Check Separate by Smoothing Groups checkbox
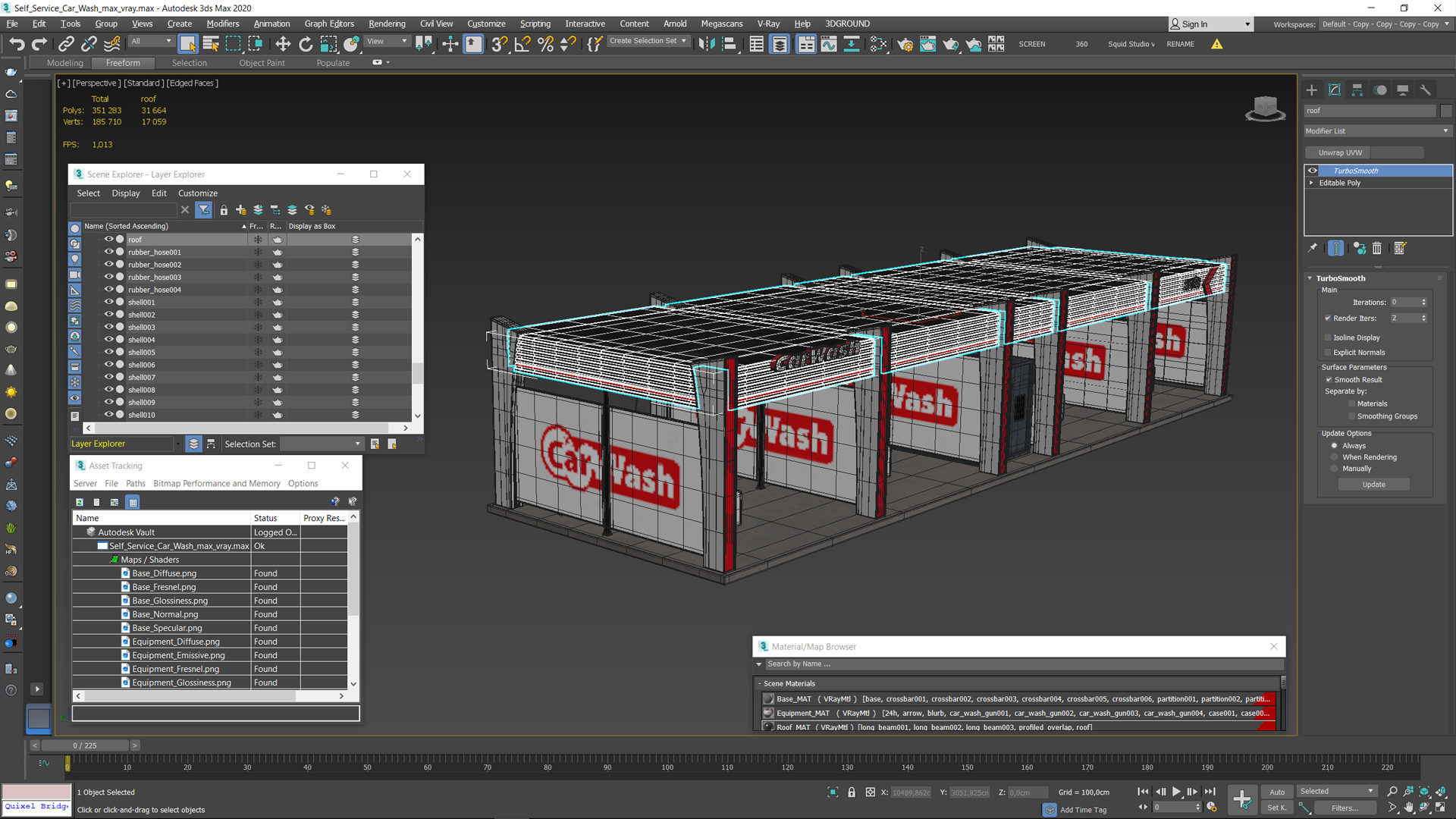 [x=1351, y=416]
